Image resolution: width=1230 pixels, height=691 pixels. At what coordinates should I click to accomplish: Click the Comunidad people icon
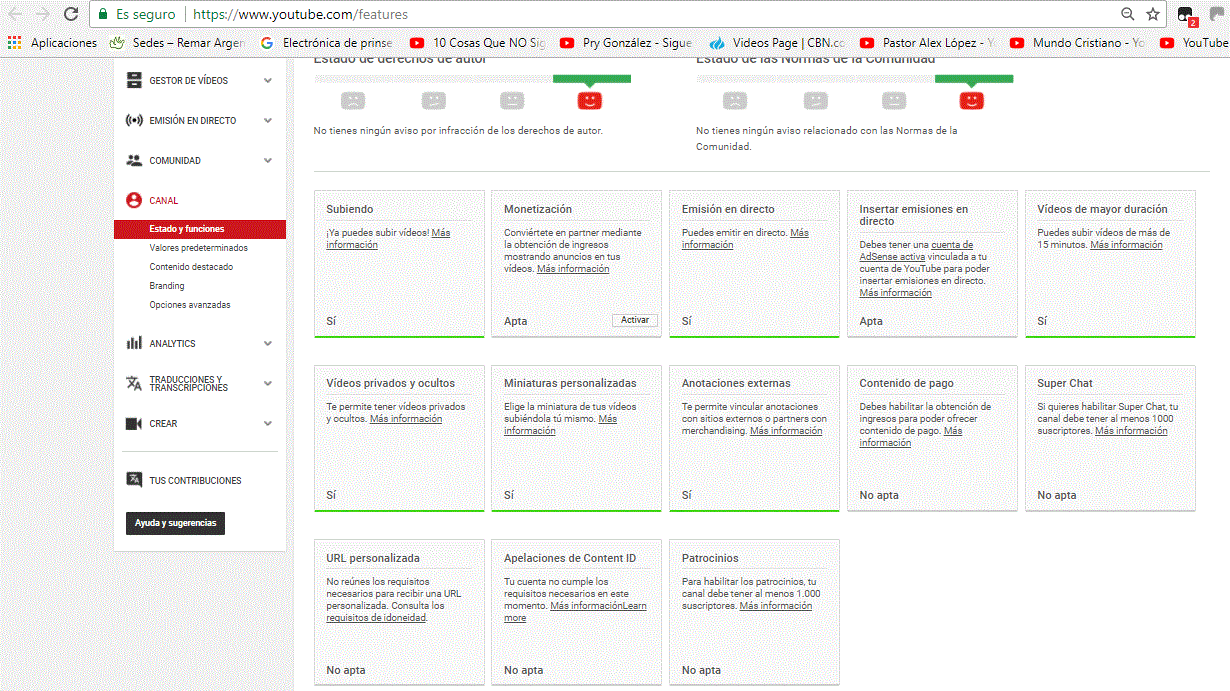tap(134, 161)
